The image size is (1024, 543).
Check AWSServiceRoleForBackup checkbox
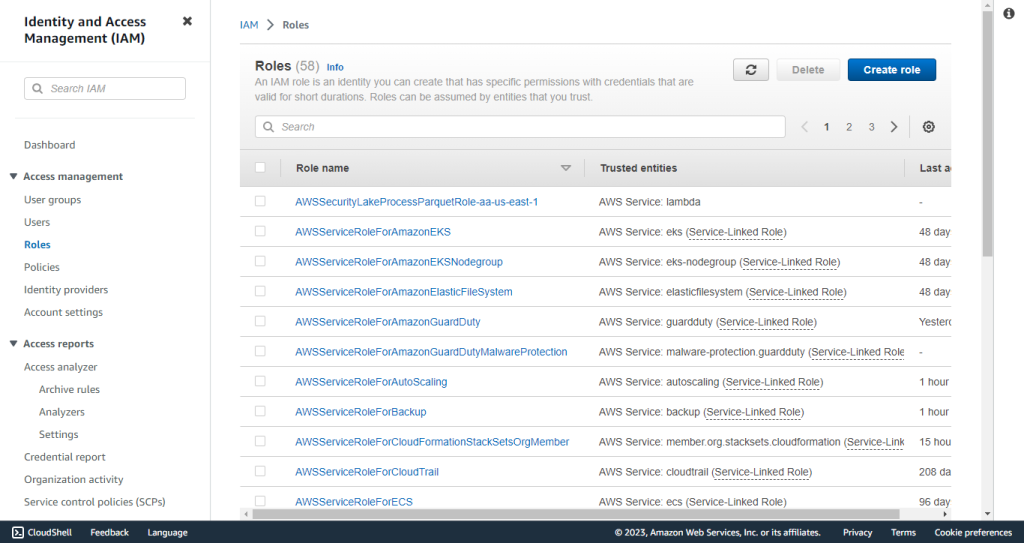point(260,412)
